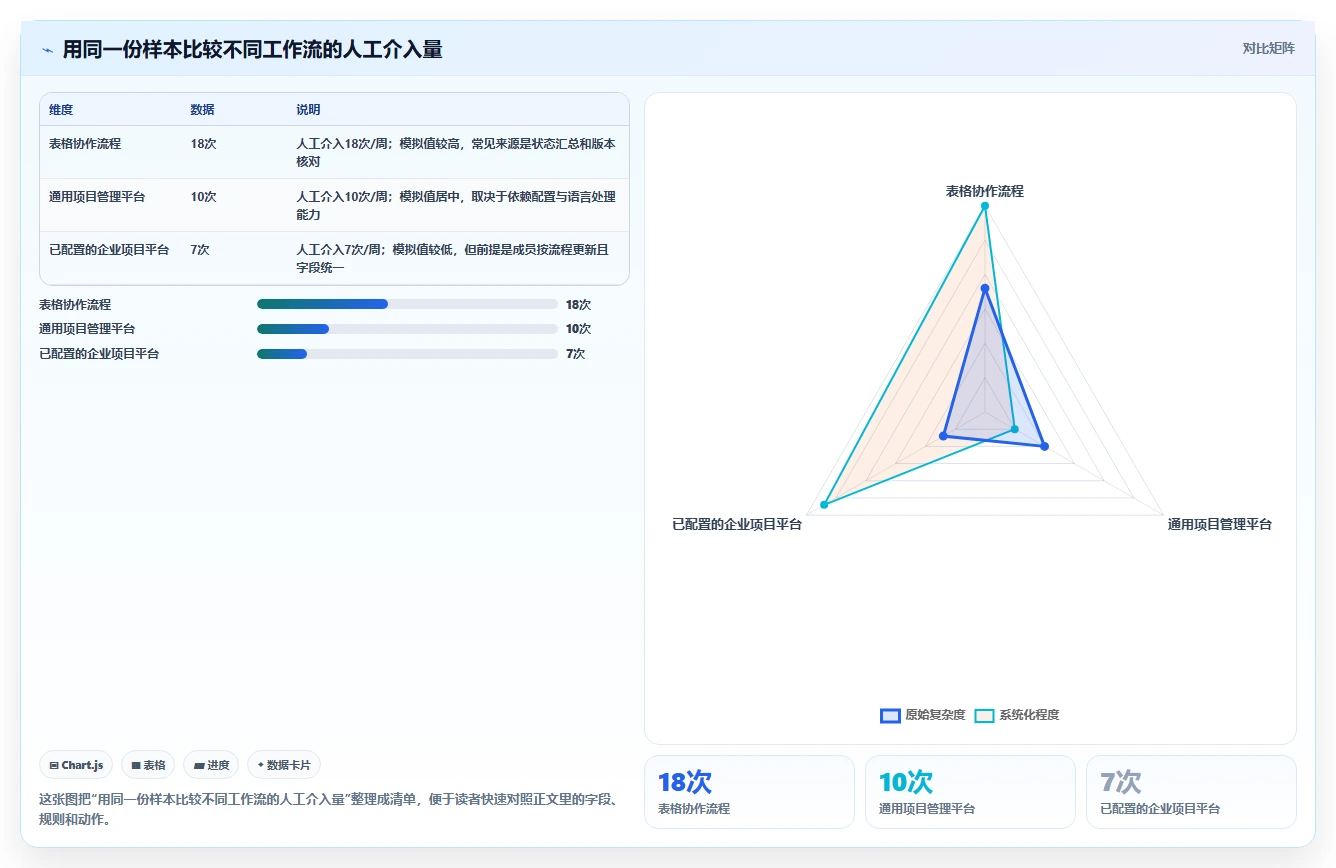
Task: Click 18次 value beside the first progress bar
Action: coord(578,304)
